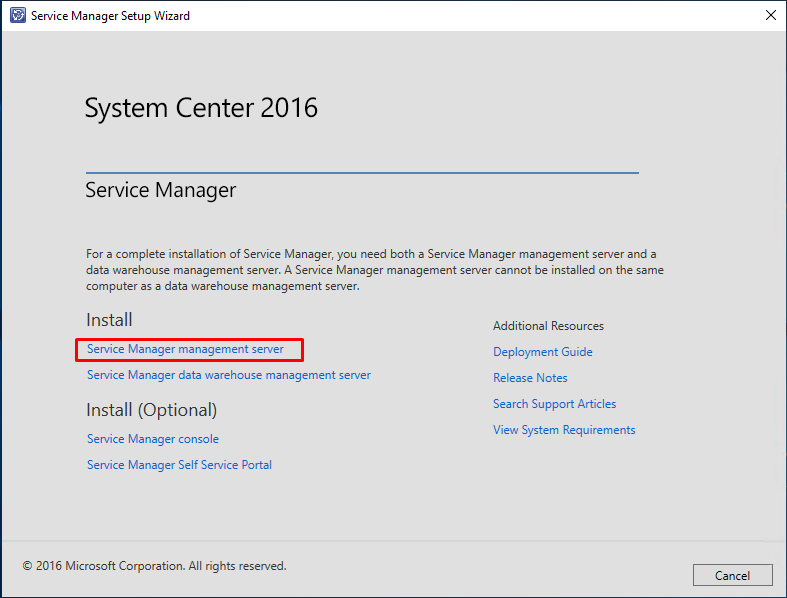Click View System Requirements
This screenshot has height=598, width=787.
point(564,430)
